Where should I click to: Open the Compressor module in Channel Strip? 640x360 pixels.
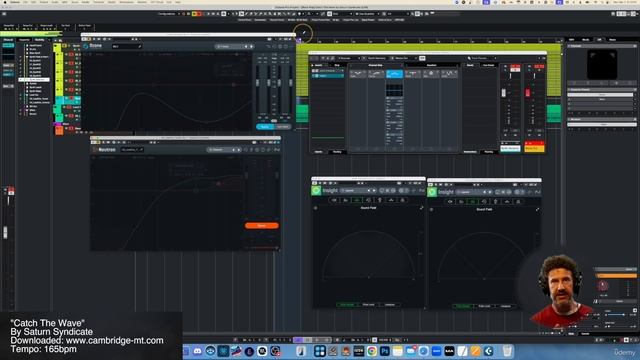click(376, 74)
